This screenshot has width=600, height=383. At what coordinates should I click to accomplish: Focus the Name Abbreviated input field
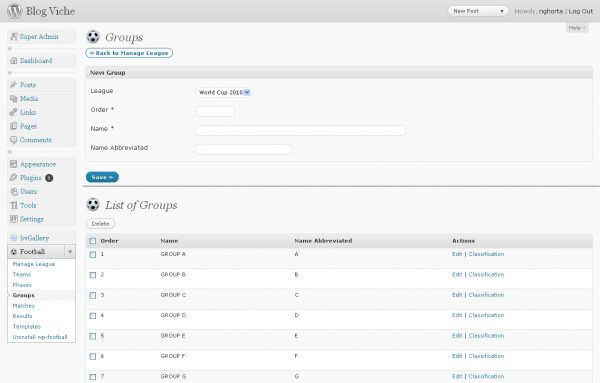click(243, 149)
